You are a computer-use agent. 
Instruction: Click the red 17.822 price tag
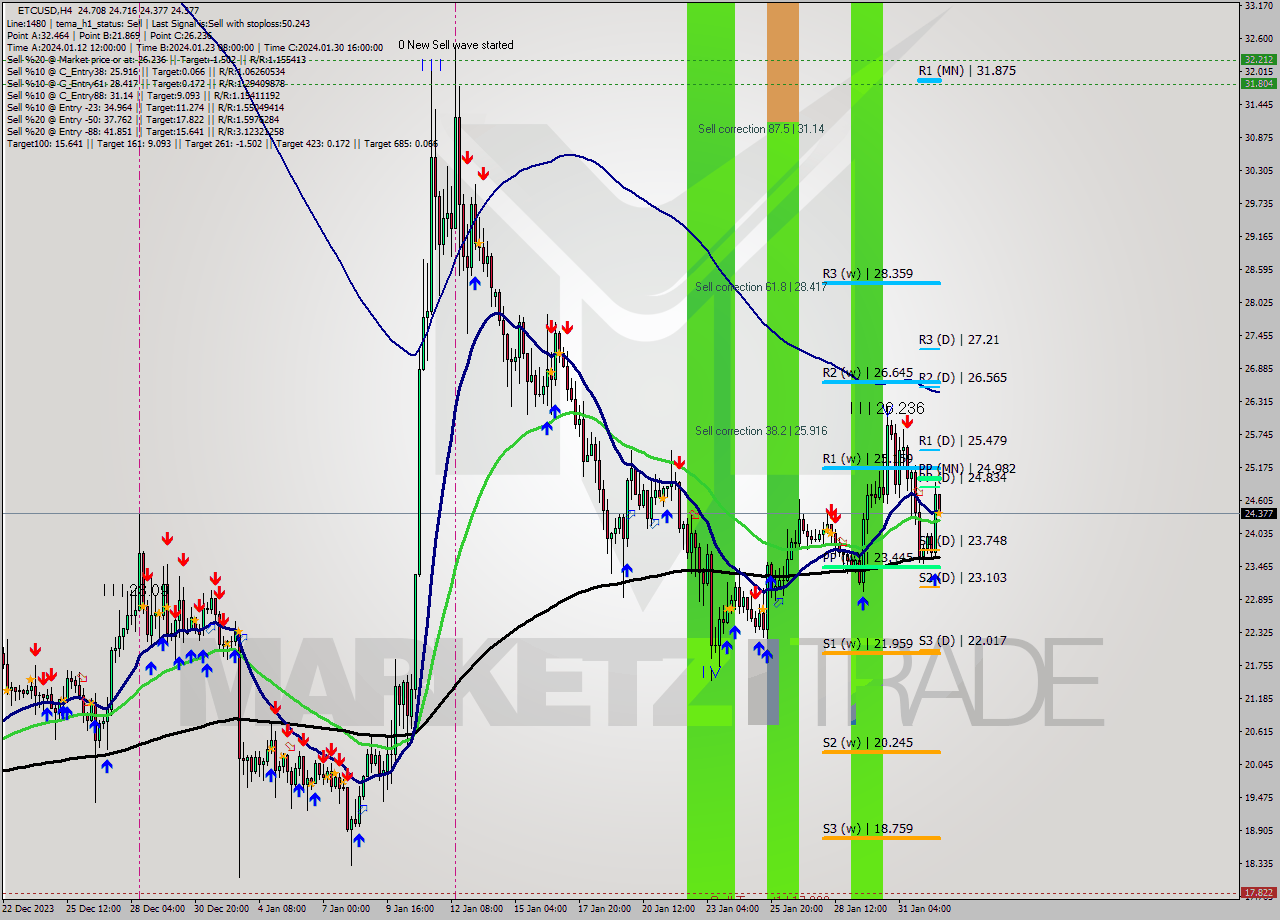click(x=1258, y=892)
